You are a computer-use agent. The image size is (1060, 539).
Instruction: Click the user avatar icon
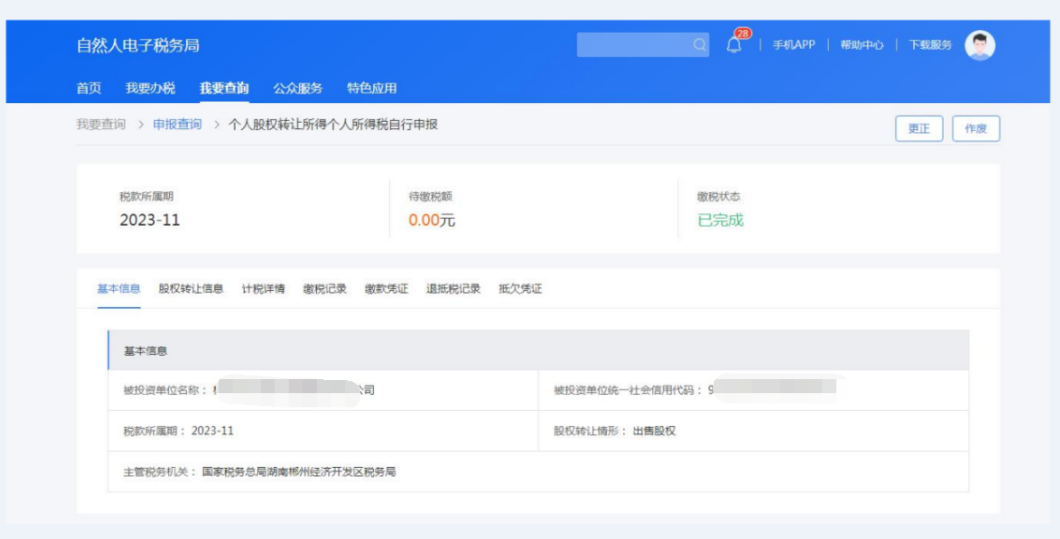(x=979, y=45)
